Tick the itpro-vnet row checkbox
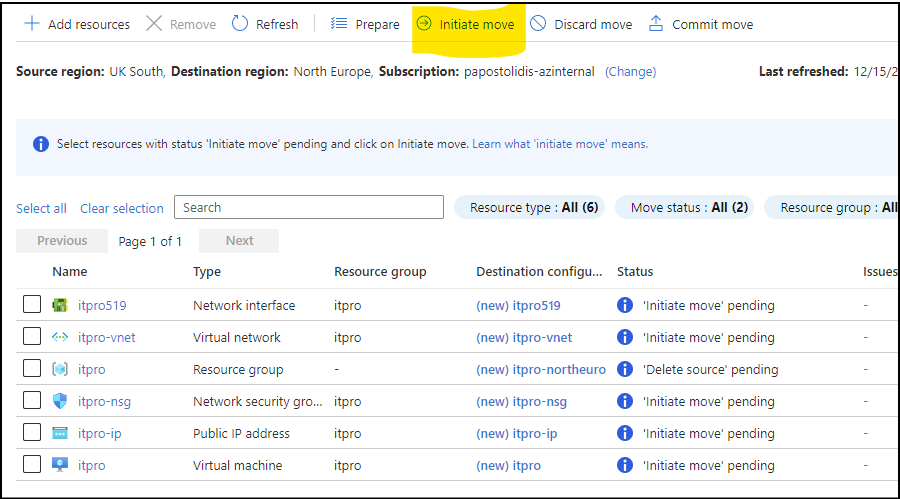The image size is (900, 499). (32, 337)
